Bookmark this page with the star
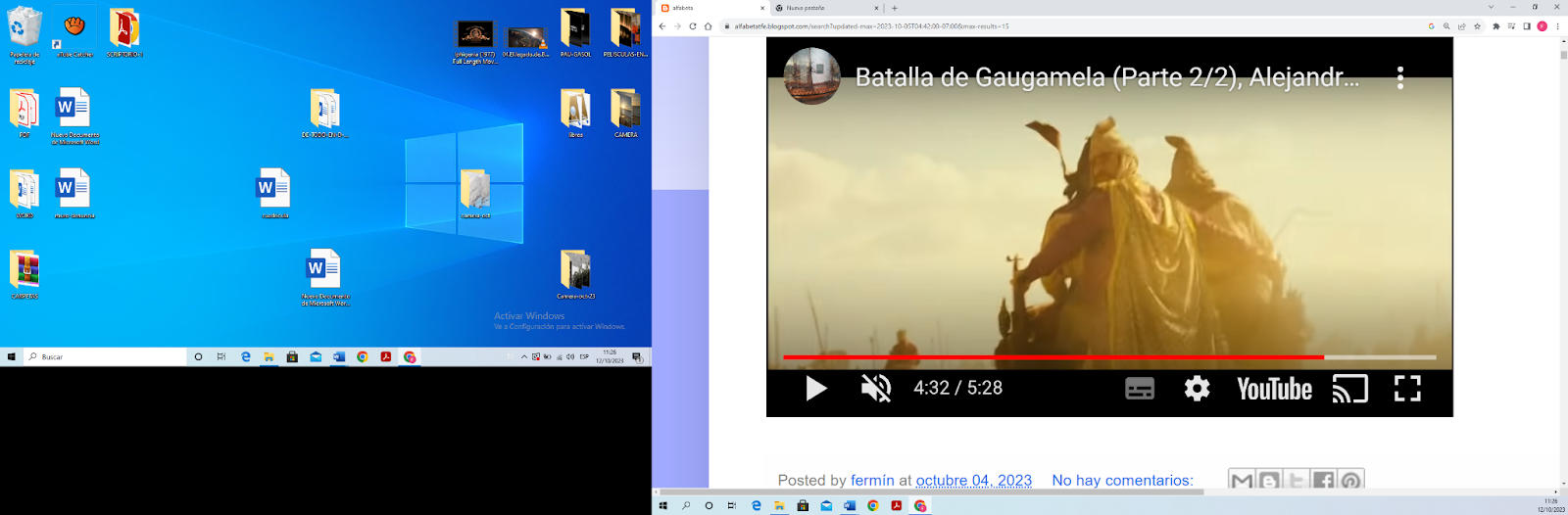The width and height of the screenshot is (1568, 515). [x=1477, y=26]
